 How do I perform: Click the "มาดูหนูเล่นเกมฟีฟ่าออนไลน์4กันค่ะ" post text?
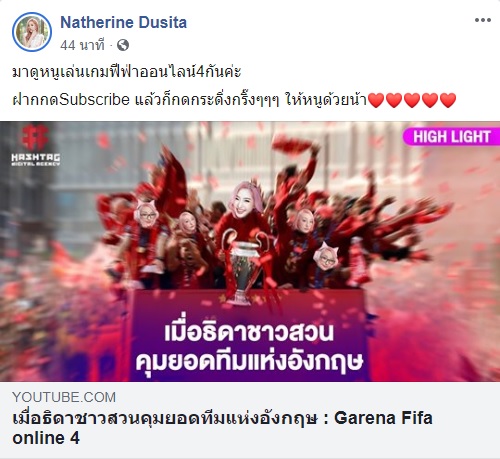pos(127,72)
